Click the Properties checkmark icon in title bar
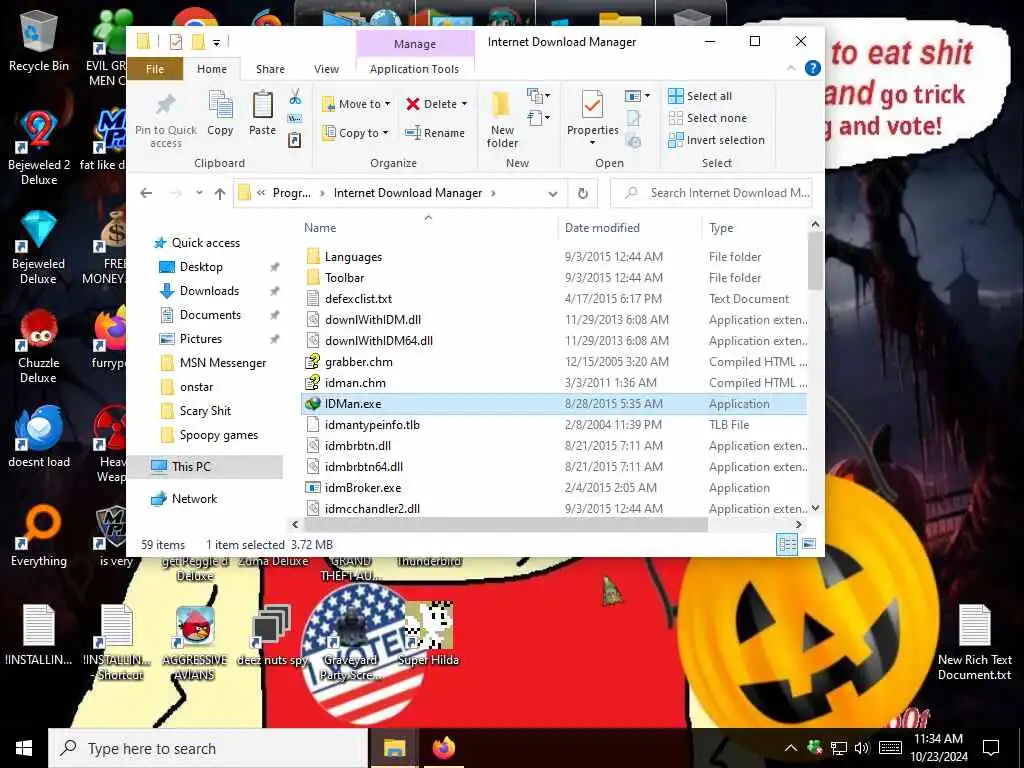 176,42
